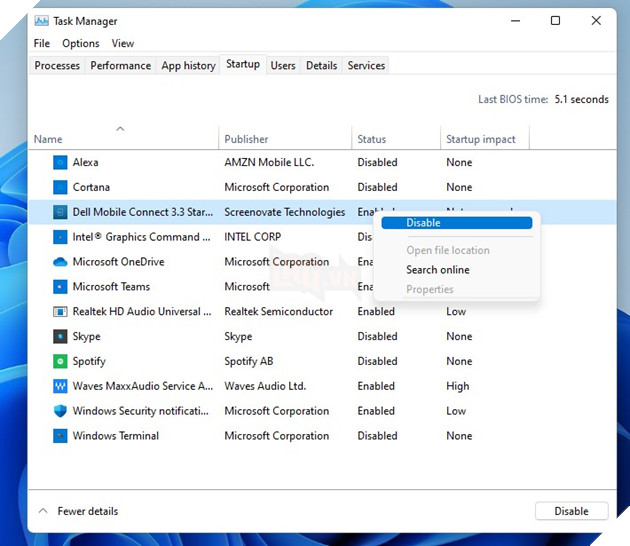Maximize the Task Manager window
This screenshot has width=630, height=546.
click(555, 21)
